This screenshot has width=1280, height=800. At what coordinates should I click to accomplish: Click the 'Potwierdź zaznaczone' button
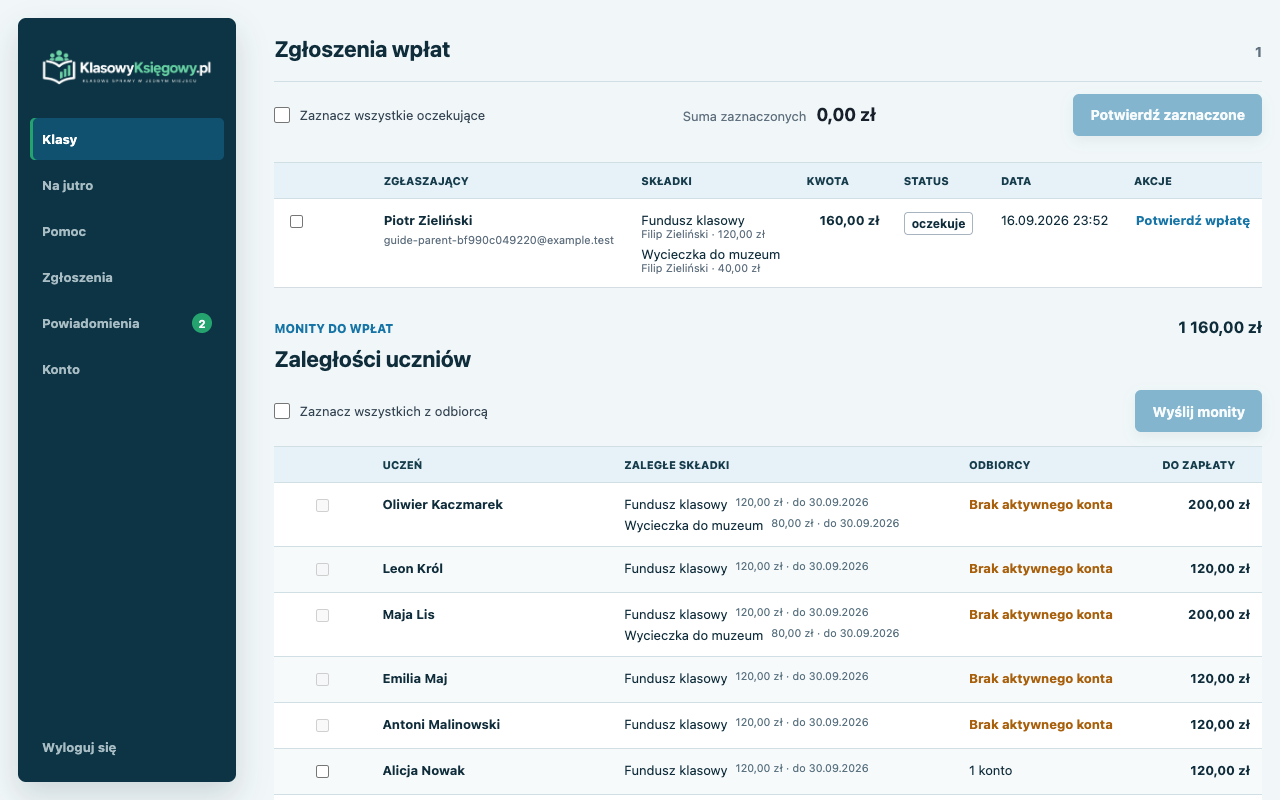[x=1167, y=115]
